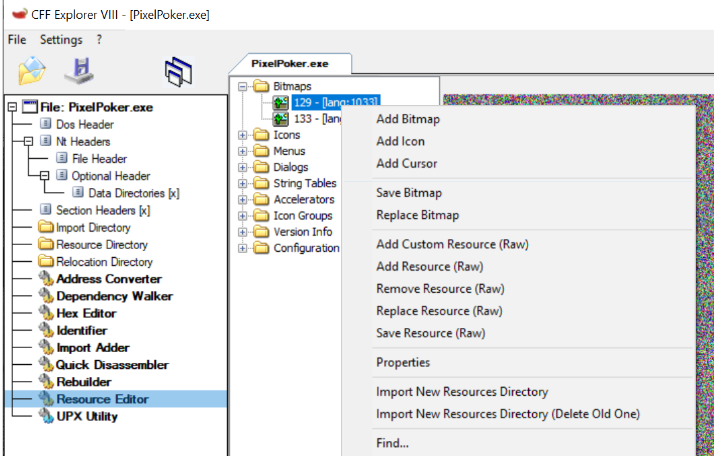Viewport: 714px width, 456px height.
Task: Click the open file folder toolbar icon
Action: click(x=32, y=71)
